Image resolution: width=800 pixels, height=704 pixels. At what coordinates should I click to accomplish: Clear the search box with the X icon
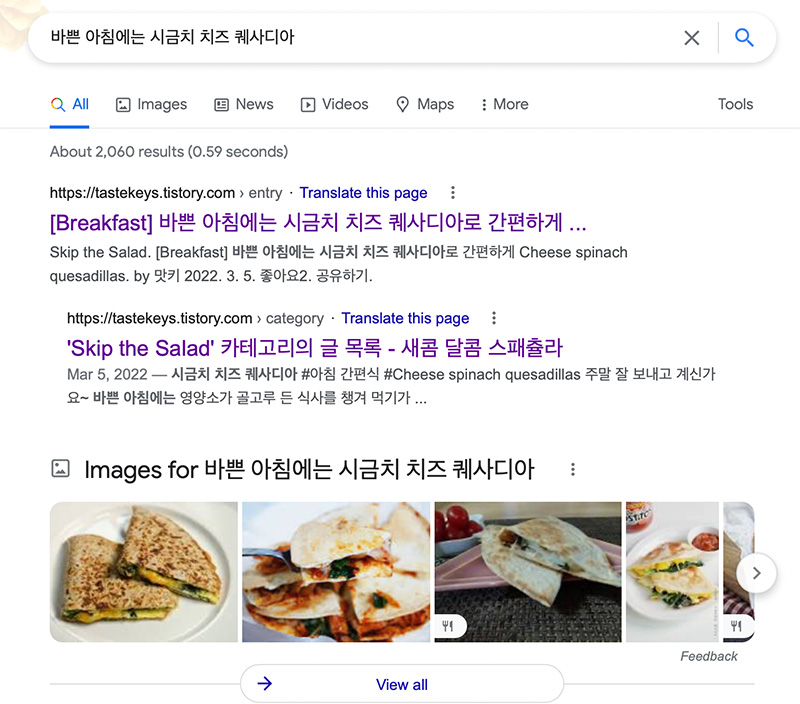pos(691,38)
